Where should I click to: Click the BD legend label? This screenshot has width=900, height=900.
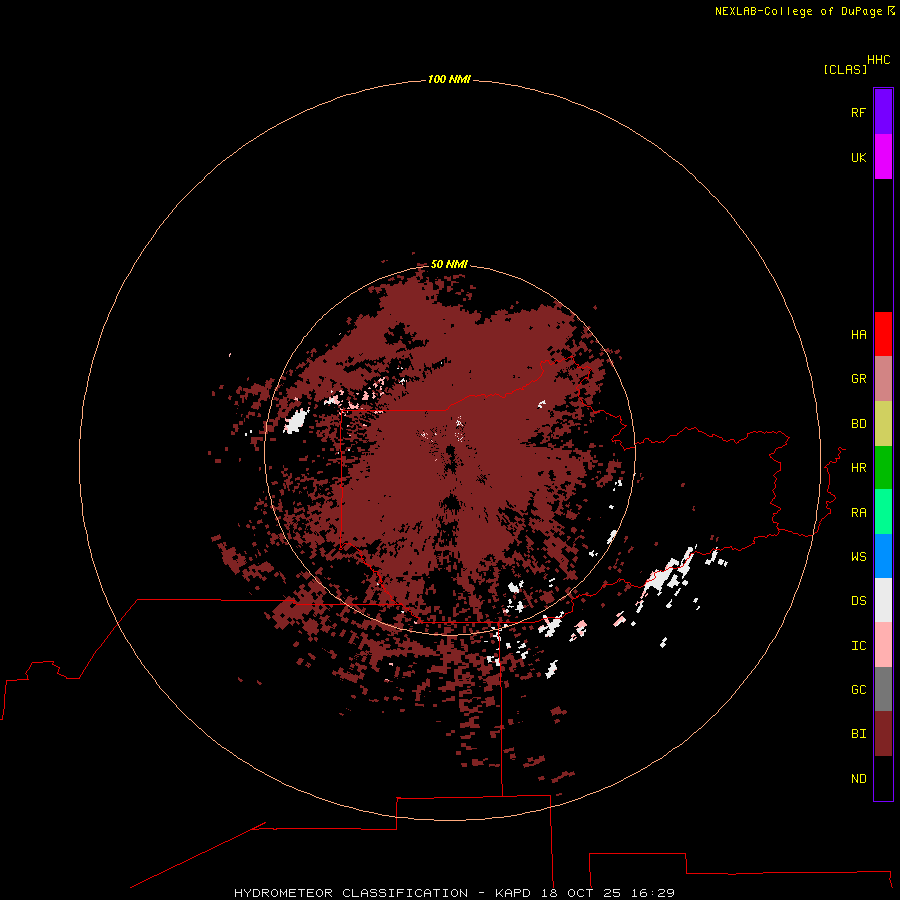(x=858, y=424)
